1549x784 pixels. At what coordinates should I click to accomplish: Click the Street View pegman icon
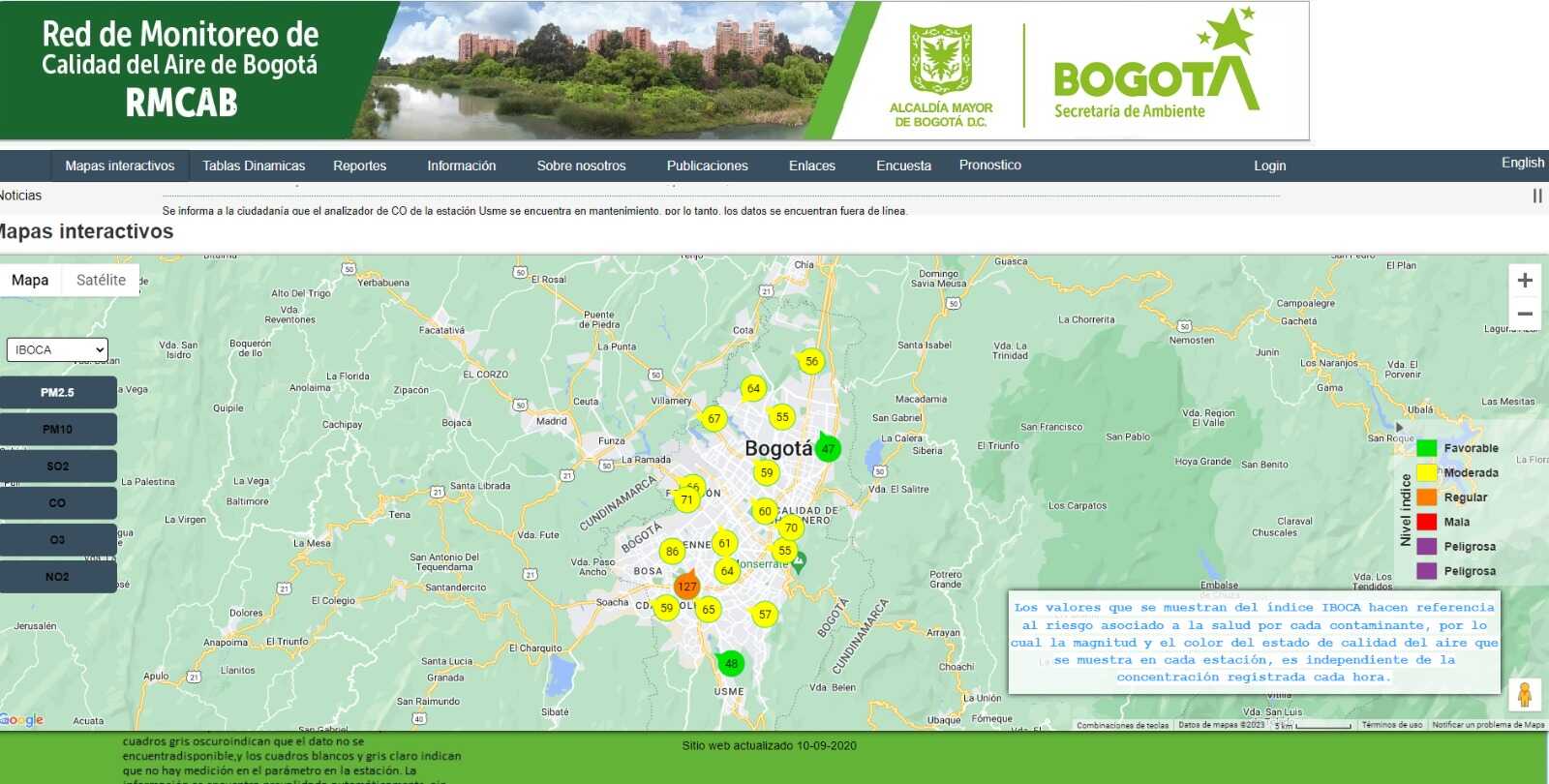pyautogui.click(x=1525, y=694)
